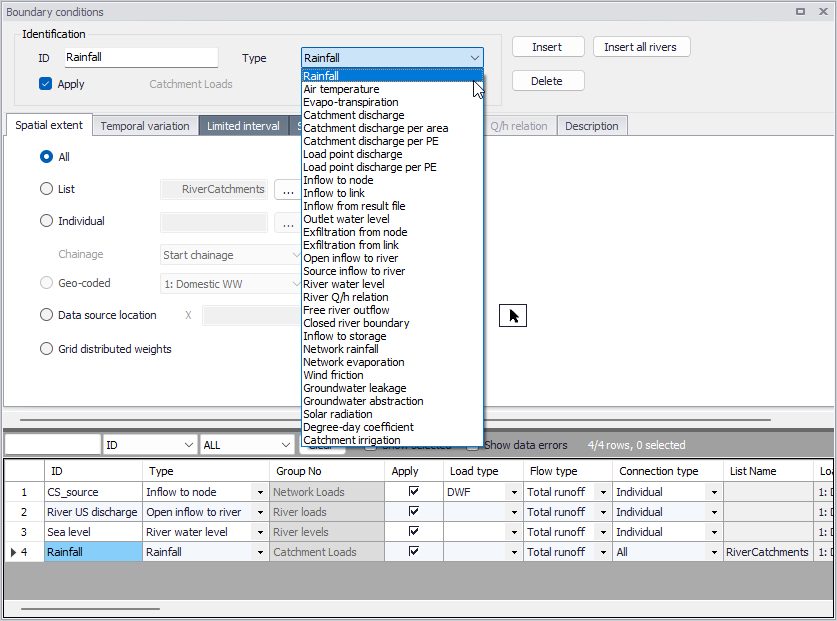The height and width of the screenshot is (621, 837).
Task: Open the Description tab
Action: point(591,126)
